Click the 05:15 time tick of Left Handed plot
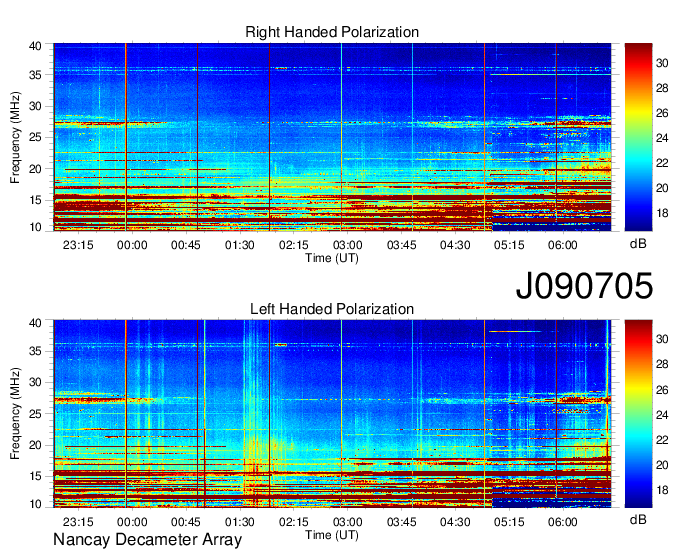The width and height of the screenshot is (680, 552). point(509,522)
